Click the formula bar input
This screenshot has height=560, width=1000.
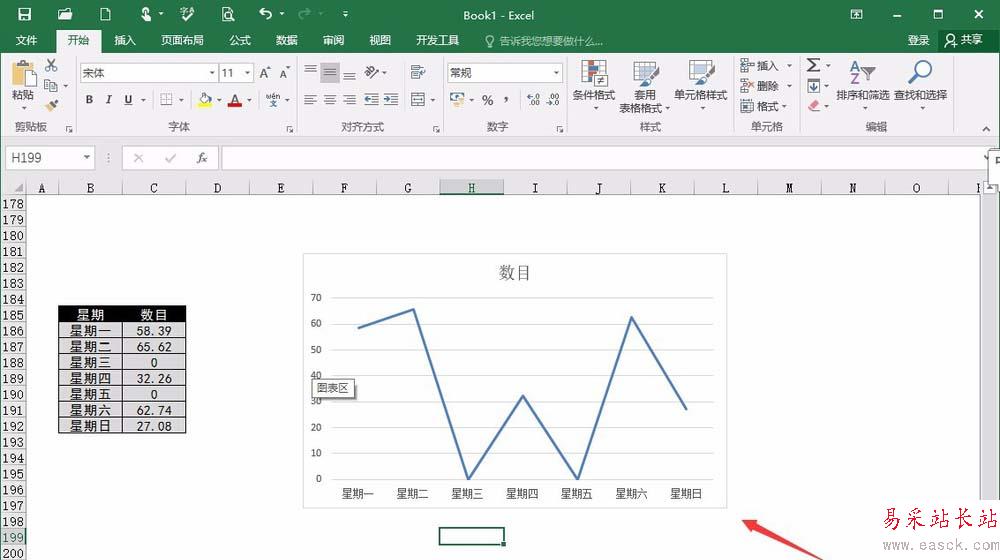click(x=603, y=158)
